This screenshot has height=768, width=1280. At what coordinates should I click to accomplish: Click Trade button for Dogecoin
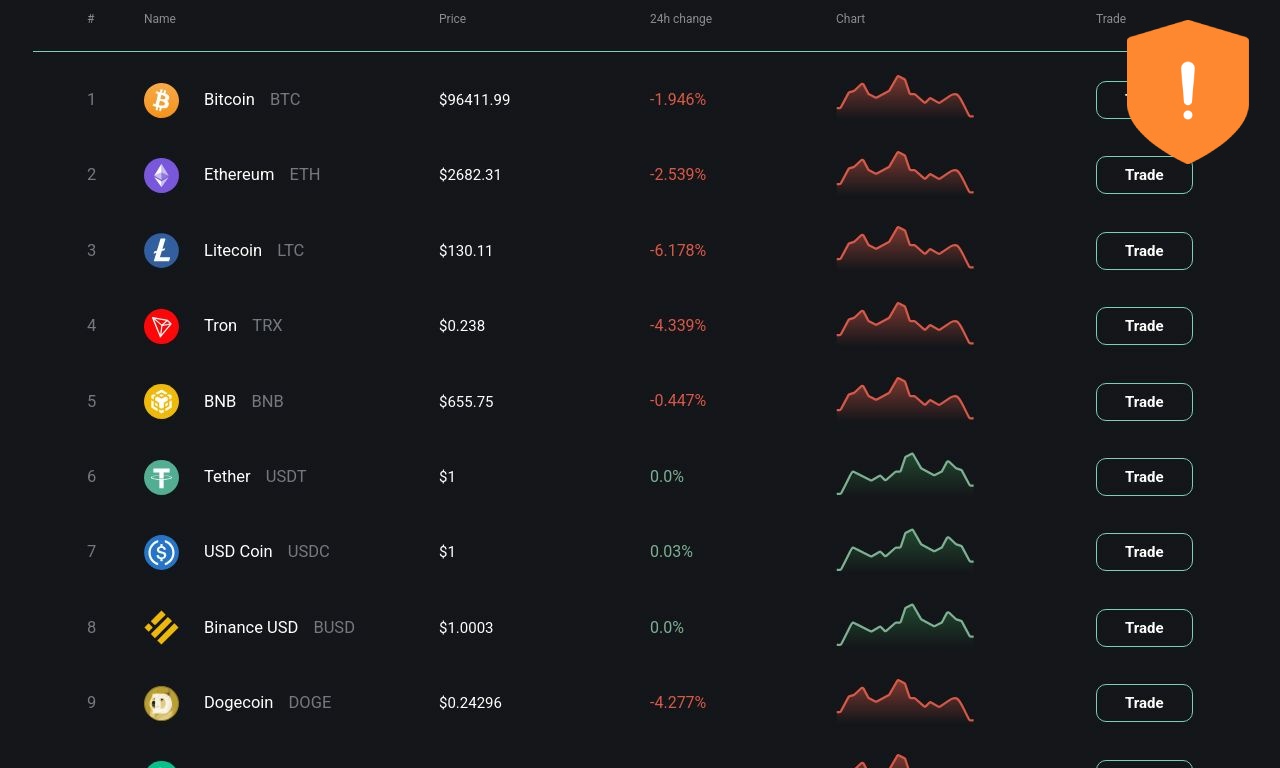click(x=1144, y=703)
